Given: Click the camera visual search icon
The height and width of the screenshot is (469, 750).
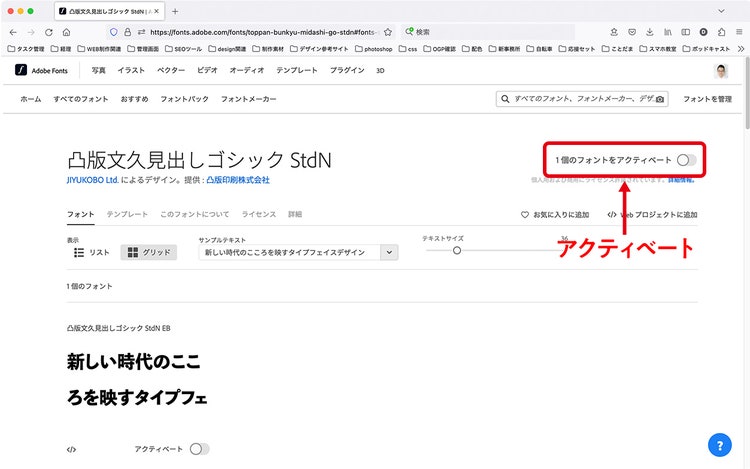Looking at the screenshot, I should (660, 99).
